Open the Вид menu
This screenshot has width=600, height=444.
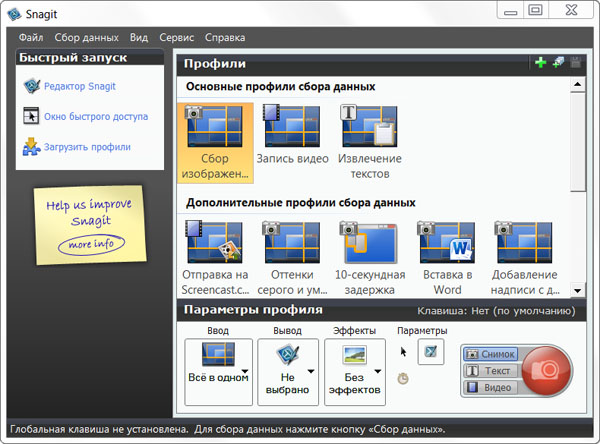(139, 38)
